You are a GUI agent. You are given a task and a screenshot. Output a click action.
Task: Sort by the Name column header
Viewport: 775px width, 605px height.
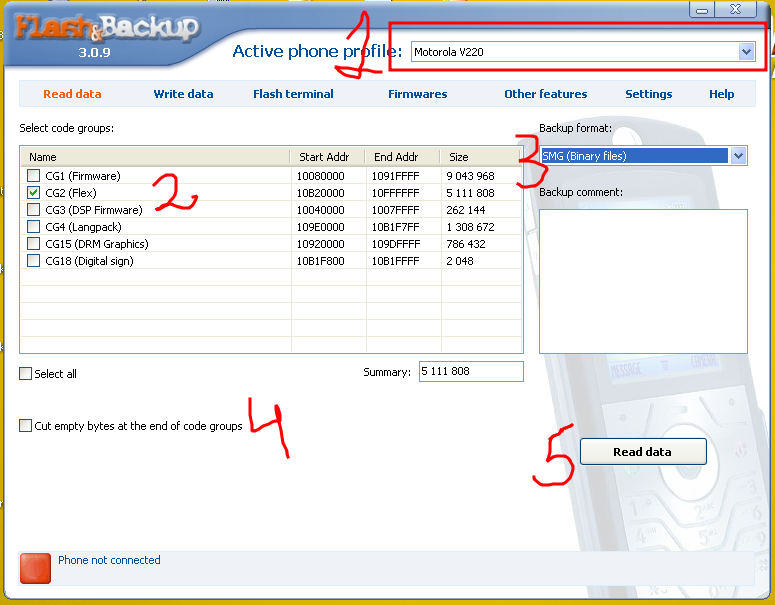(x=155, y=157)
